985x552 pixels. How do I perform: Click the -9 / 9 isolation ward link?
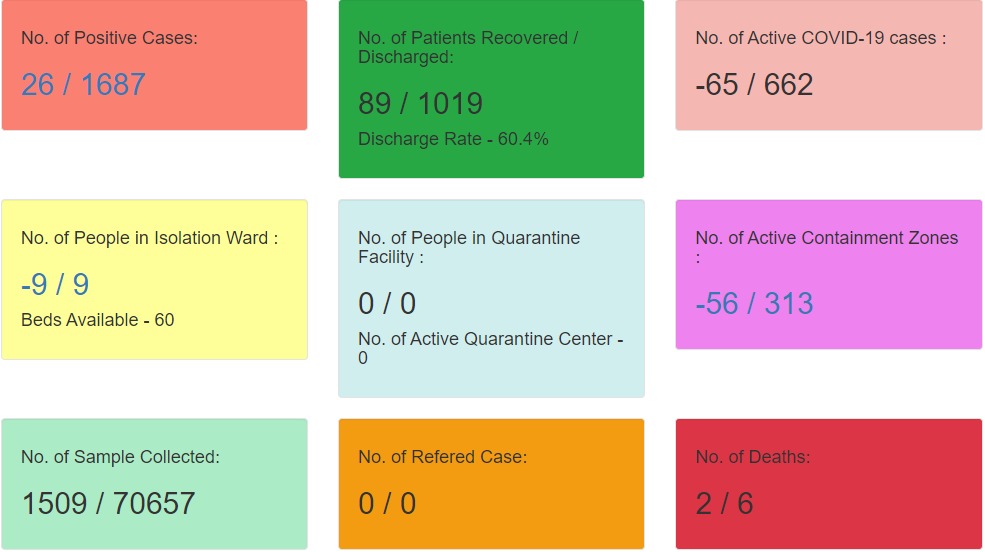point(55,285)
